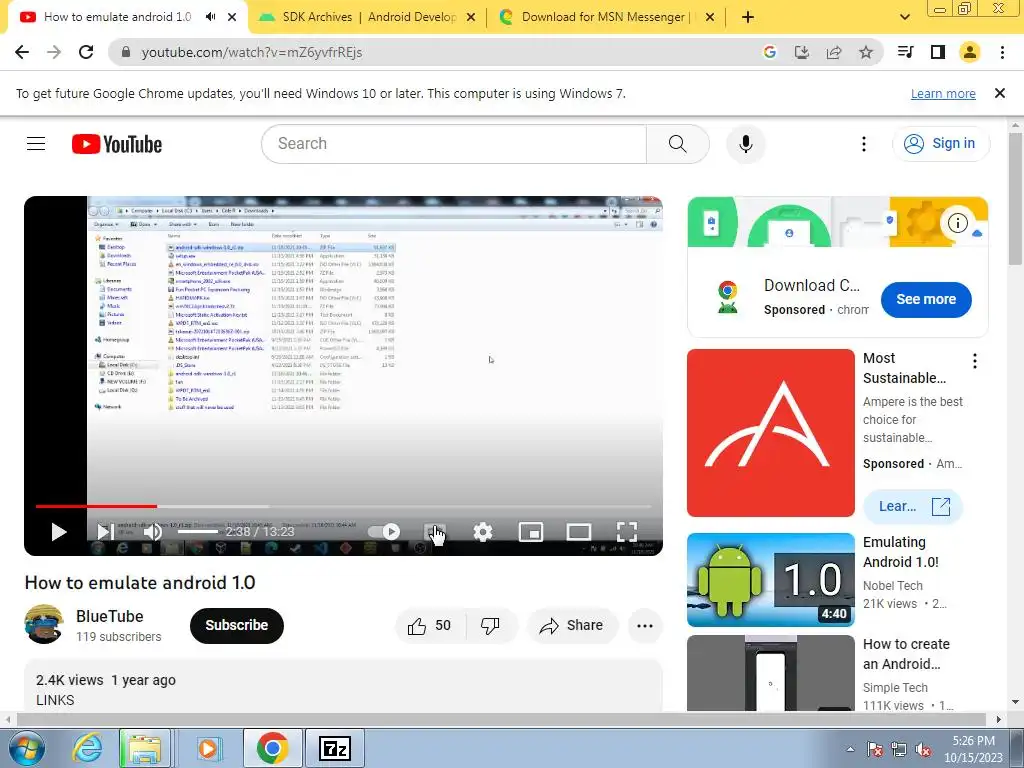This screenshot has width=1024, height=768.
Task: Open Learn more about Chrome updates
Action: [x=943, y=93]
